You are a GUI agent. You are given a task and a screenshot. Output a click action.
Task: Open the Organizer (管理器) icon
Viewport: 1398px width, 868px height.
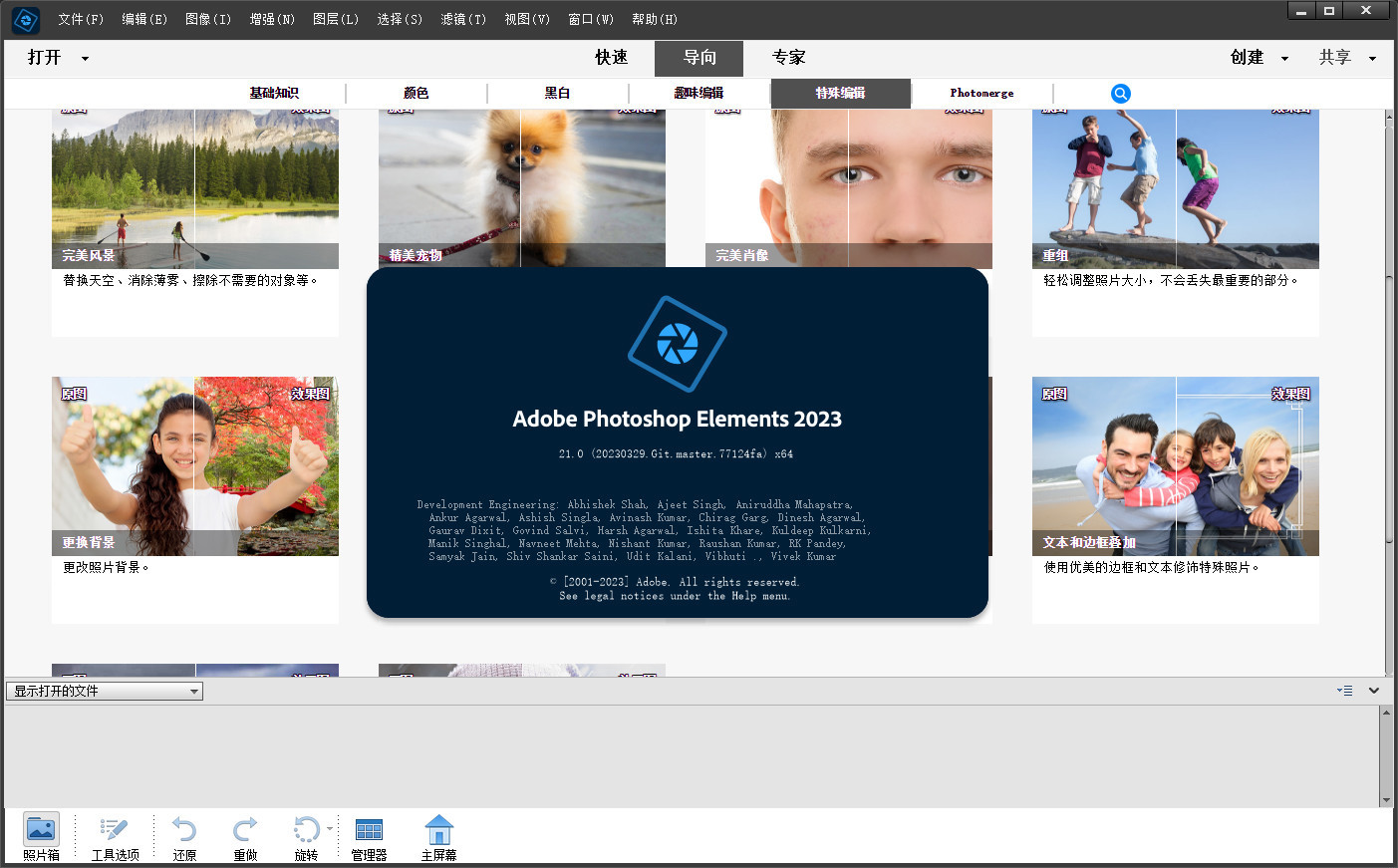coord(369,837)
